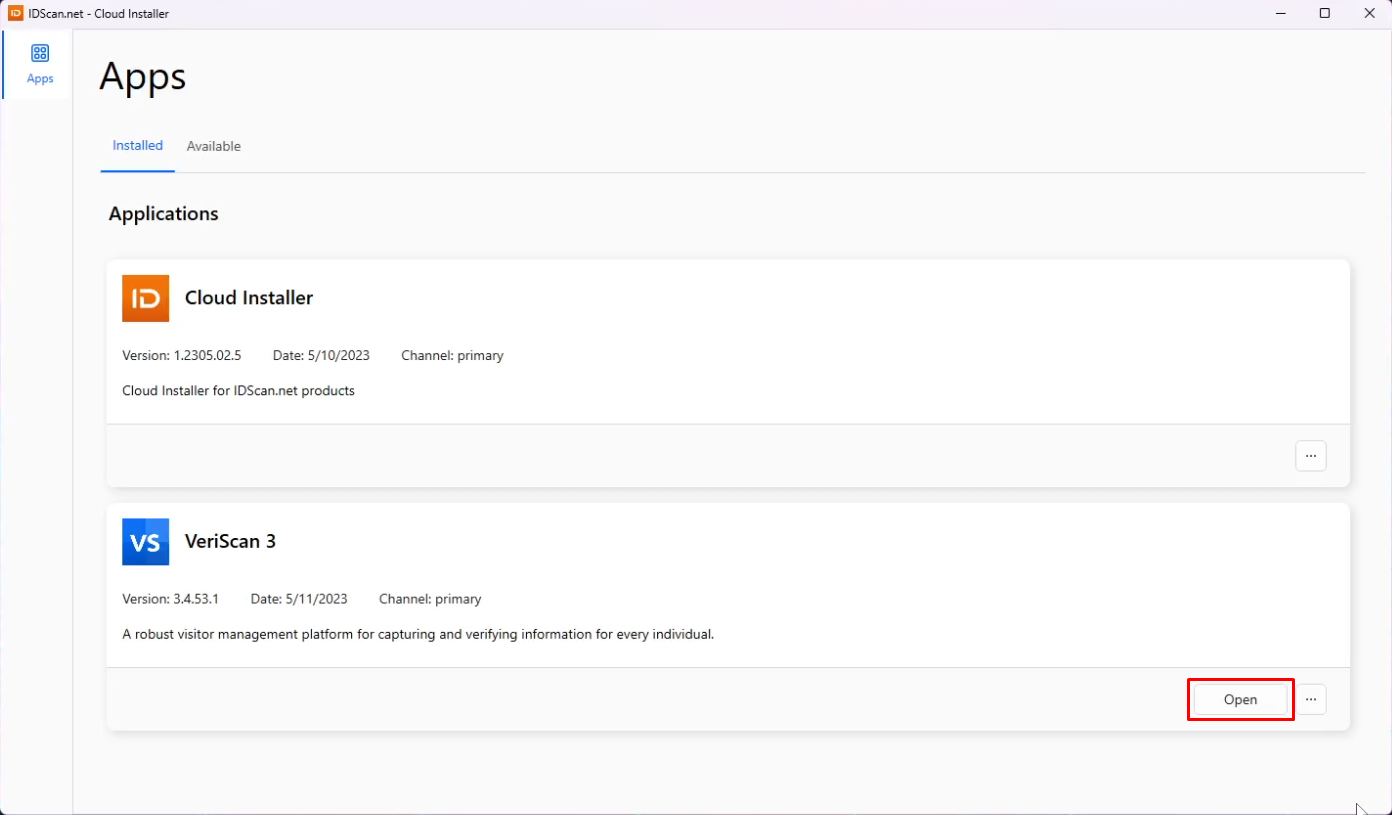This screenshot has height=815, width=1392.
Task: Switch to the Available tab
Action: (214, 146)
